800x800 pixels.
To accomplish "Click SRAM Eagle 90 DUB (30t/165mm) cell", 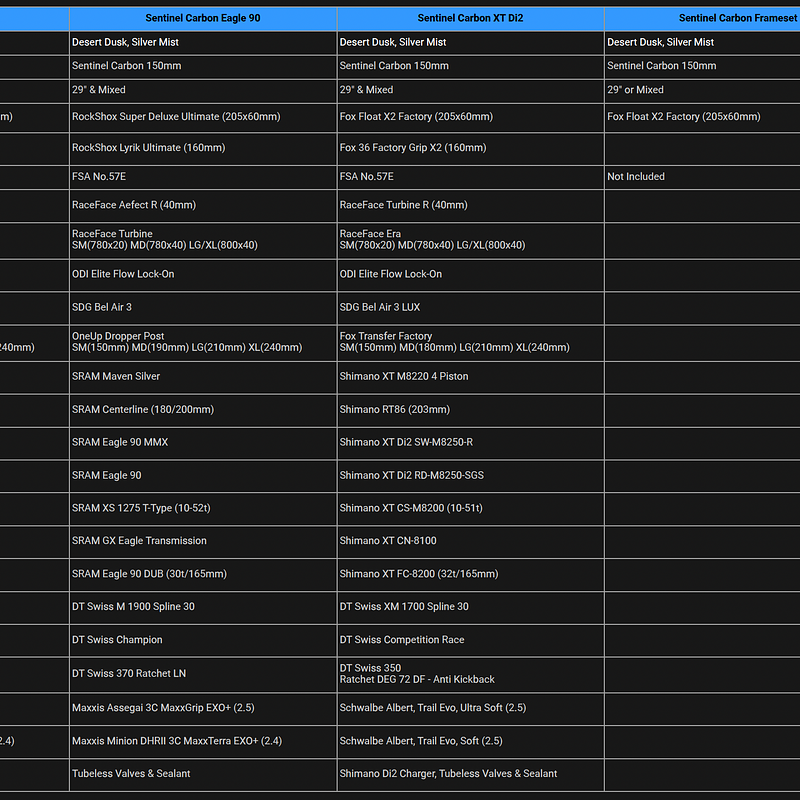I will (203, 574).
